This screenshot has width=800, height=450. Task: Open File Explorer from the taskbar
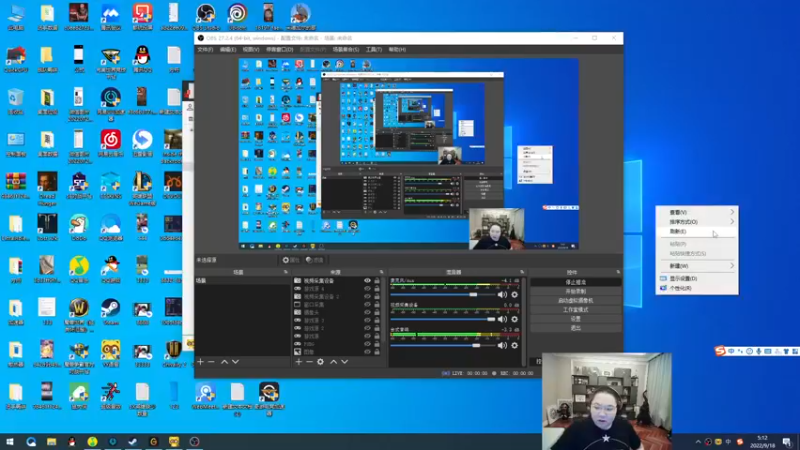click(52, 441)
